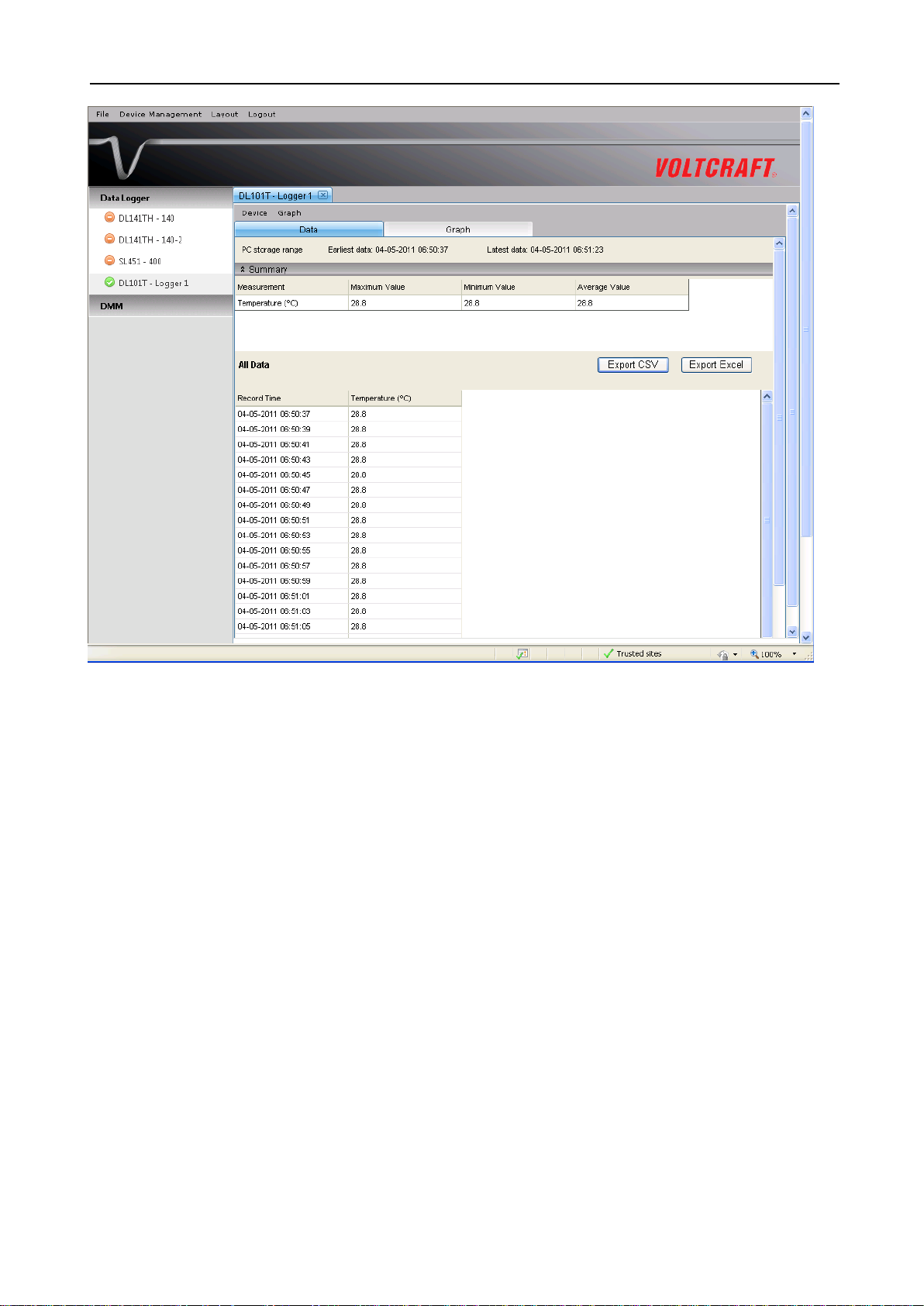Select DL141TH - 140 logger in sidebar
The height and width of the screenshot is (1306, 924).
147,219
